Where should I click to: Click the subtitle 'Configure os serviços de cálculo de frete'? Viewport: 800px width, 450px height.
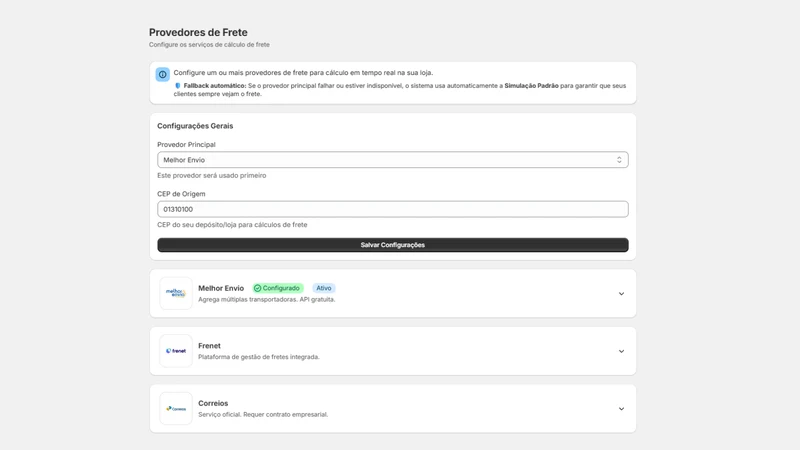(209, 45)
